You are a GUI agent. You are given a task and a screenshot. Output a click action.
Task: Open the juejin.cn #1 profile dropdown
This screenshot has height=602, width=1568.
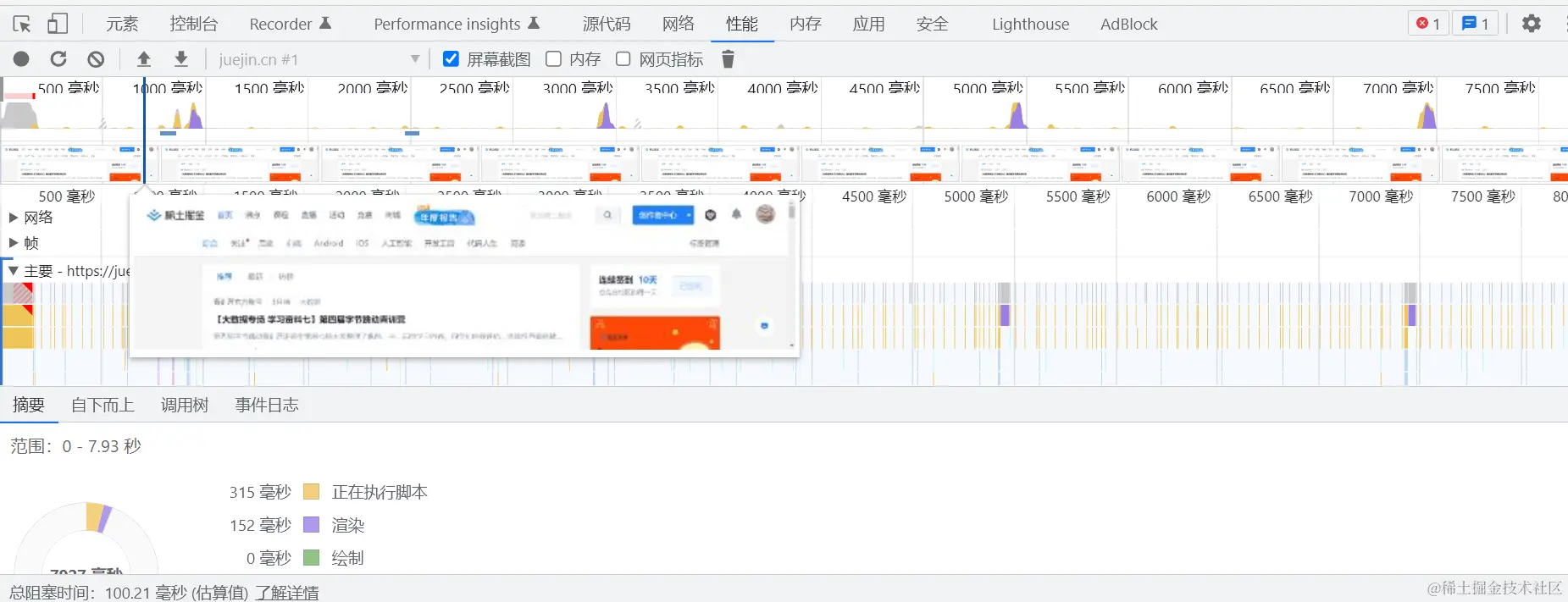(x=319, y=59)
